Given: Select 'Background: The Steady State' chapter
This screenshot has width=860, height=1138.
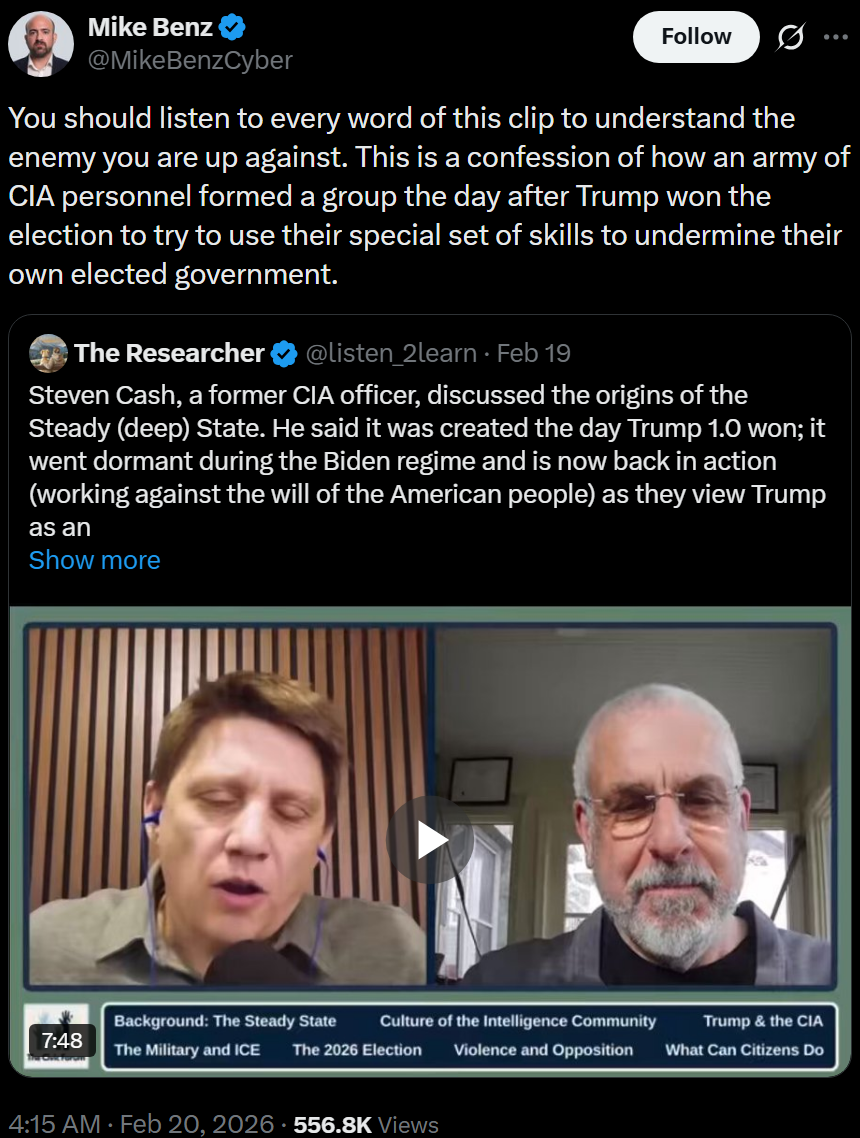Looking at the screenshot, I should click(x=225, y=1021).
